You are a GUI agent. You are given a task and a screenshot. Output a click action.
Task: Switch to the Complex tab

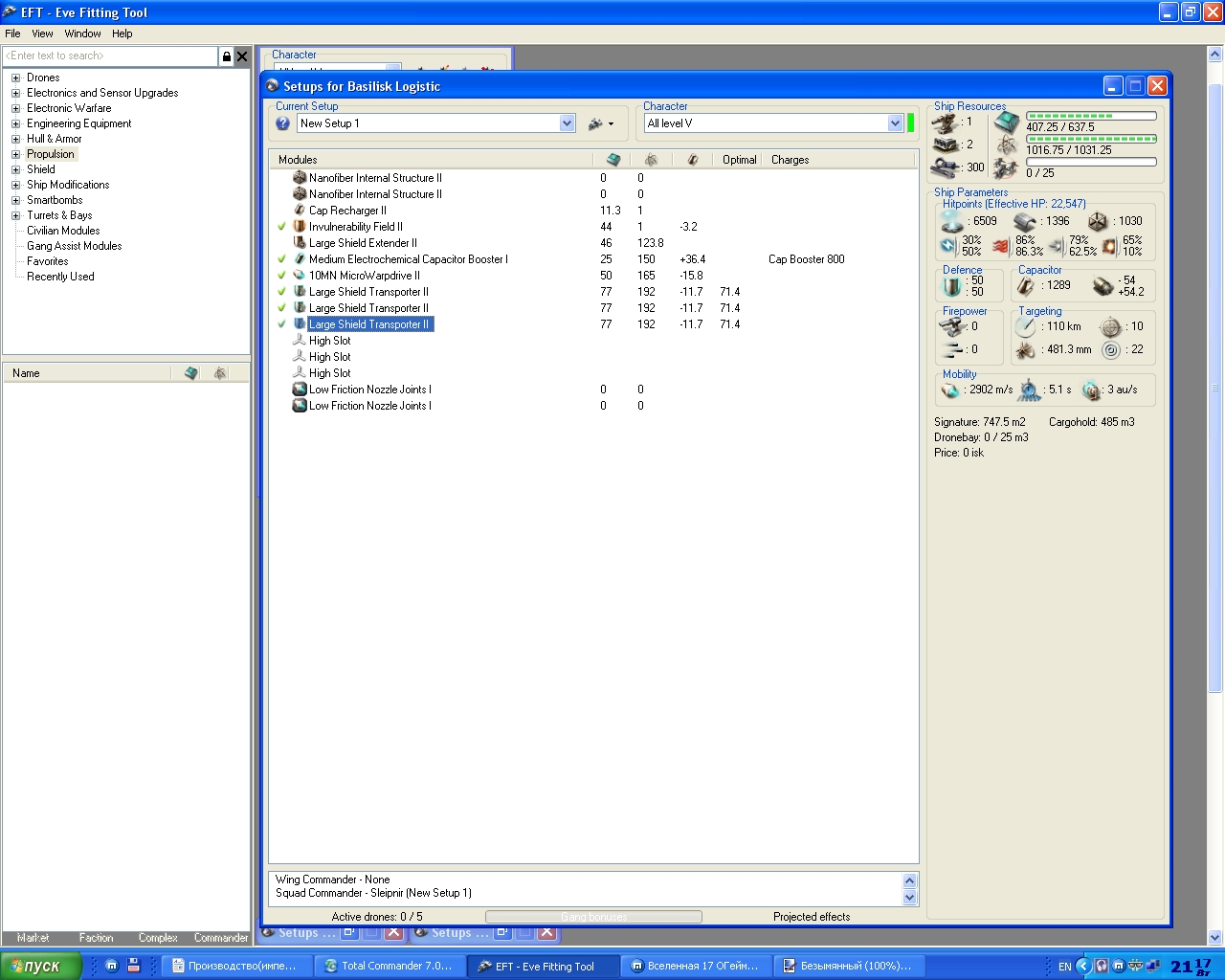tap(158, 938)
